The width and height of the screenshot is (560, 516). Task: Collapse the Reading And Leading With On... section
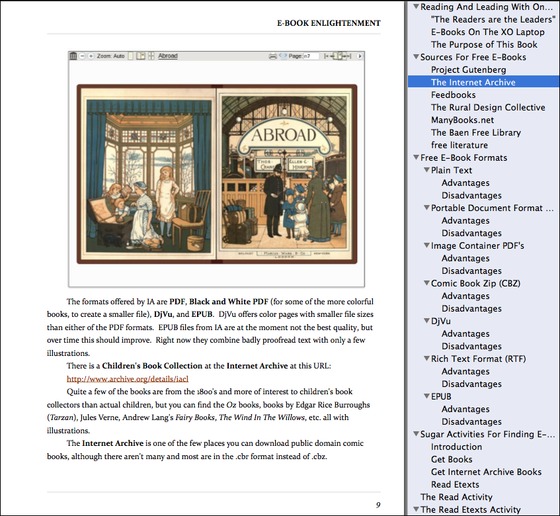[416, 6]
